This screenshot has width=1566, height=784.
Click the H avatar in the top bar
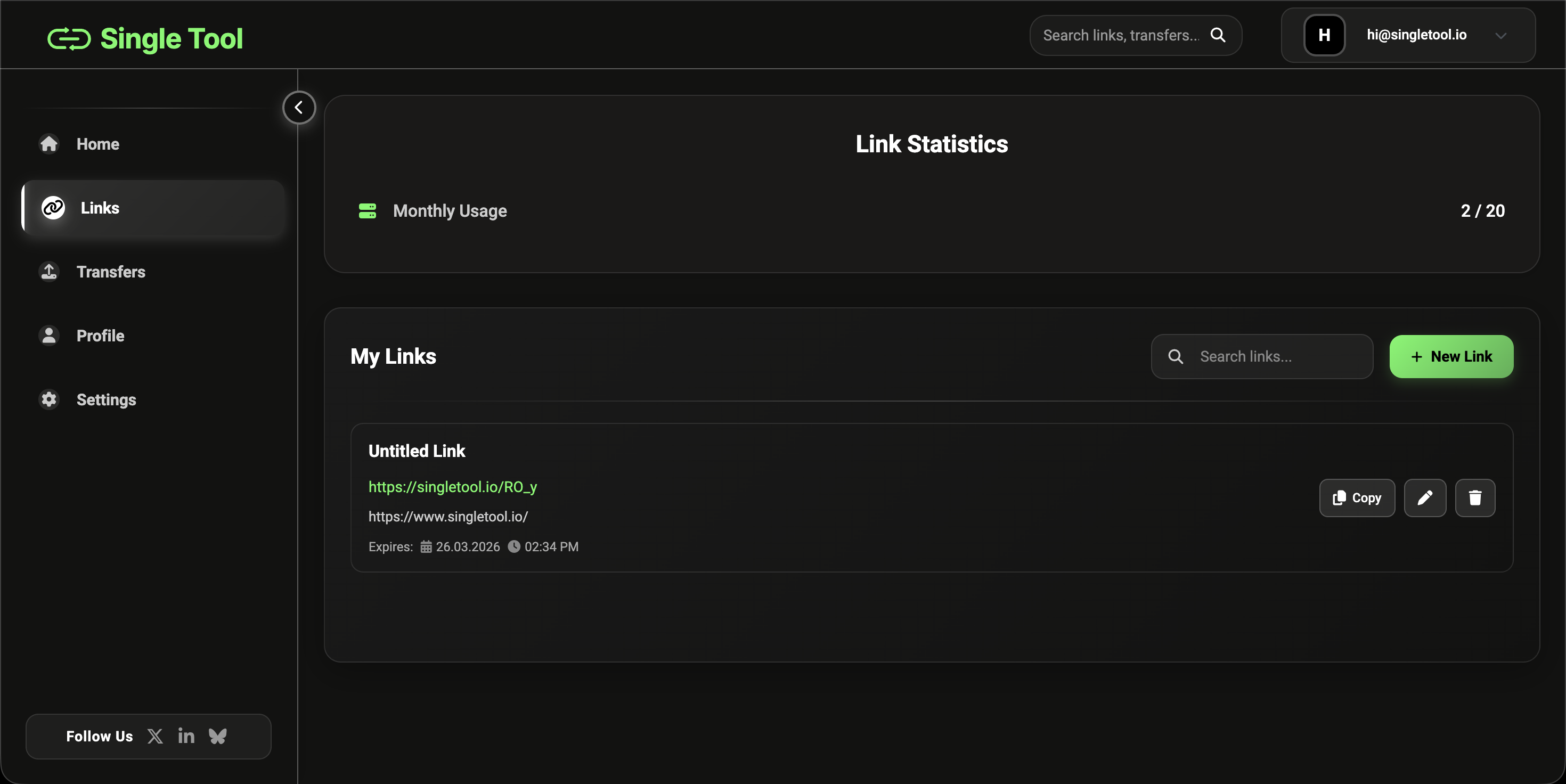pyautogui.click(x=1324, y=35)
